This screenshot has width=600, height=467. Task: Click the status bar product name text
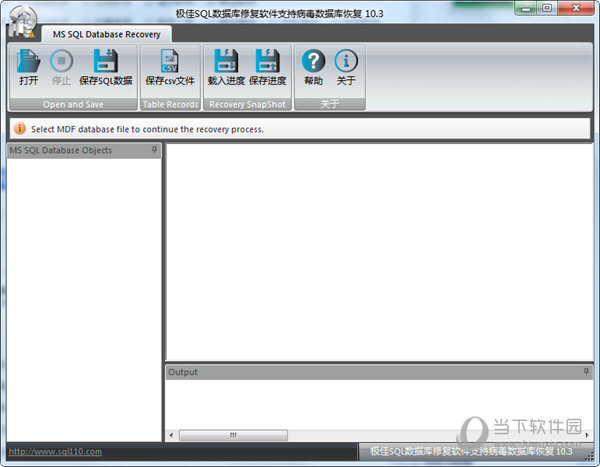[471, 452]
